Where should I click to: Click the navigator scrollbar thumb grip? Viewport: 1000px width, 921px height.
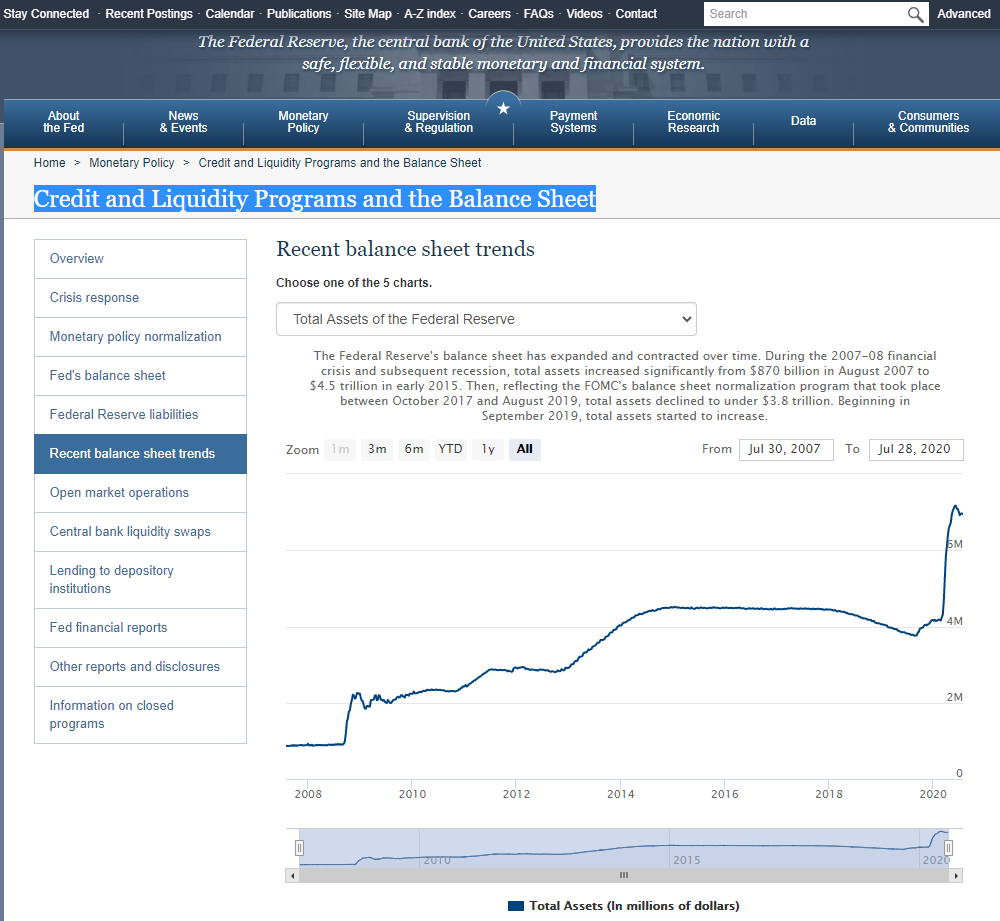pyautogui.click(x=624, y=875)
